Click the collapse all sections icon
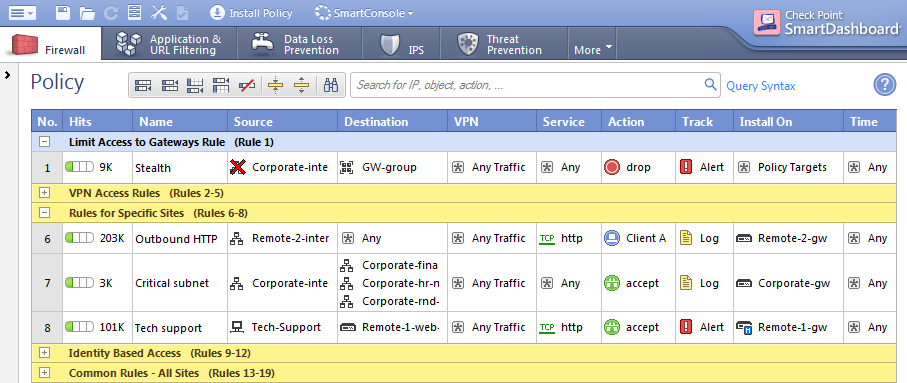The height and width of the screenshot is (383, 907). [x=275, y=86]
